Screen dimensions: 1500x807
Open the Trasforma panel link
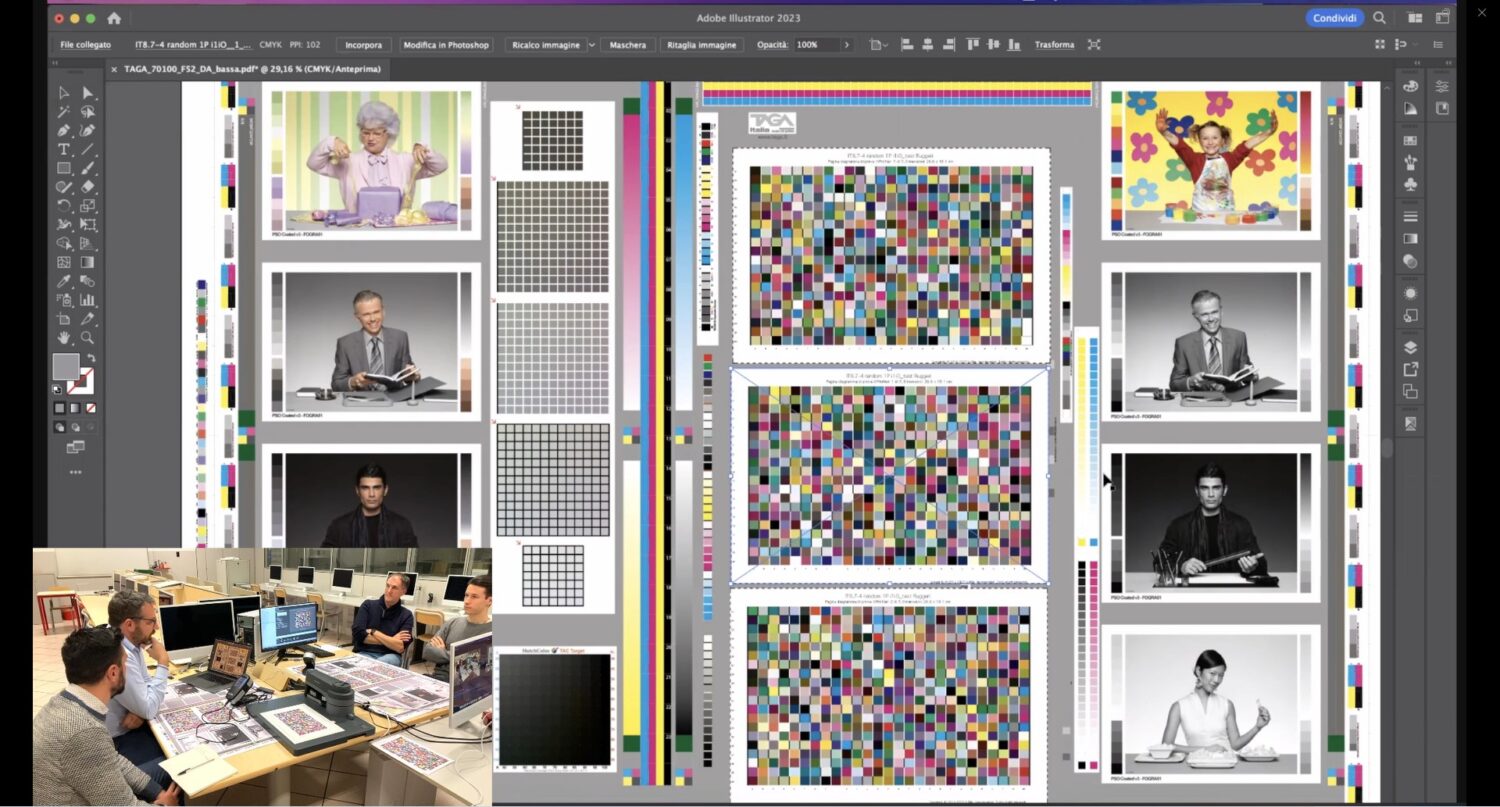pos(1054,45)
